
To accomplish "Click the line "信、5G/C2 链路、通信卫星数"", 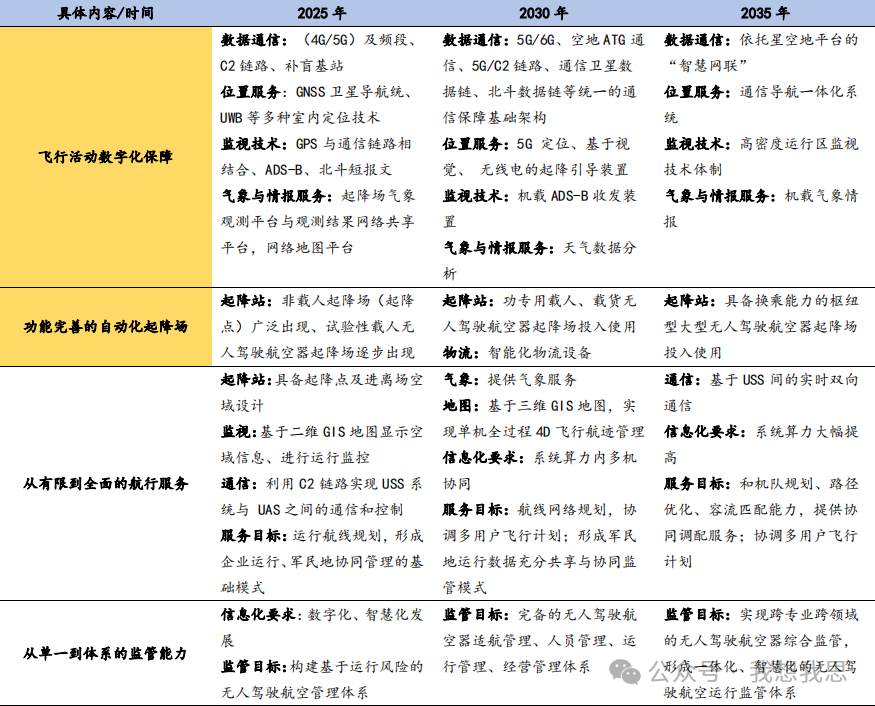I will (x=537, y=66).
